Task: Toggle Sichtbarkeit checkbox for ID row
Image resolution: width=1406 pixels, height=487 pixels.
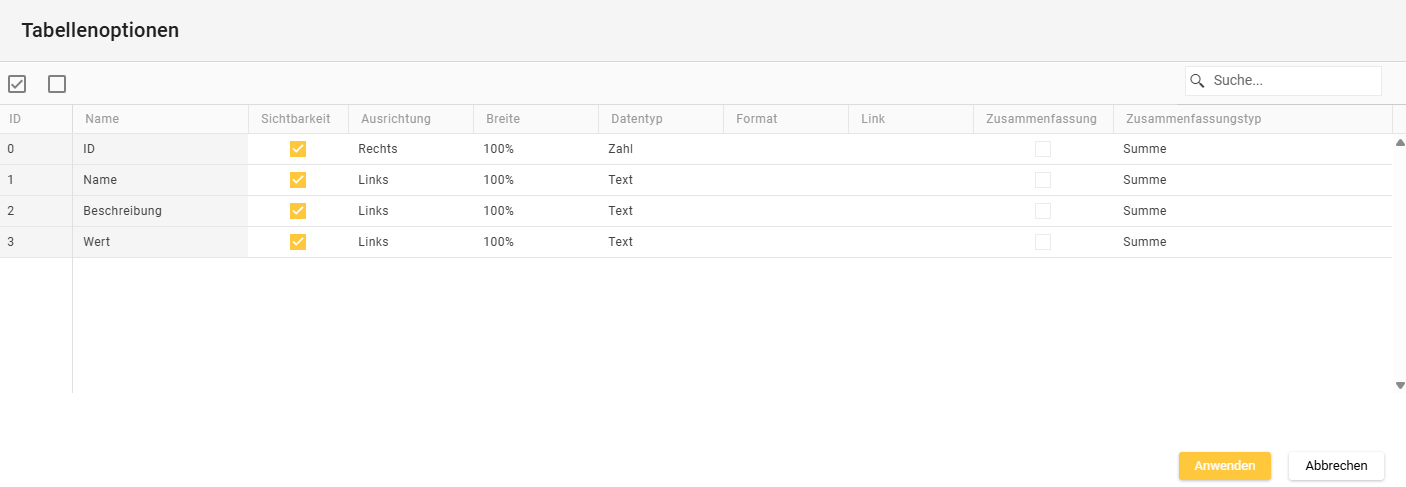Action: [298, 149]
